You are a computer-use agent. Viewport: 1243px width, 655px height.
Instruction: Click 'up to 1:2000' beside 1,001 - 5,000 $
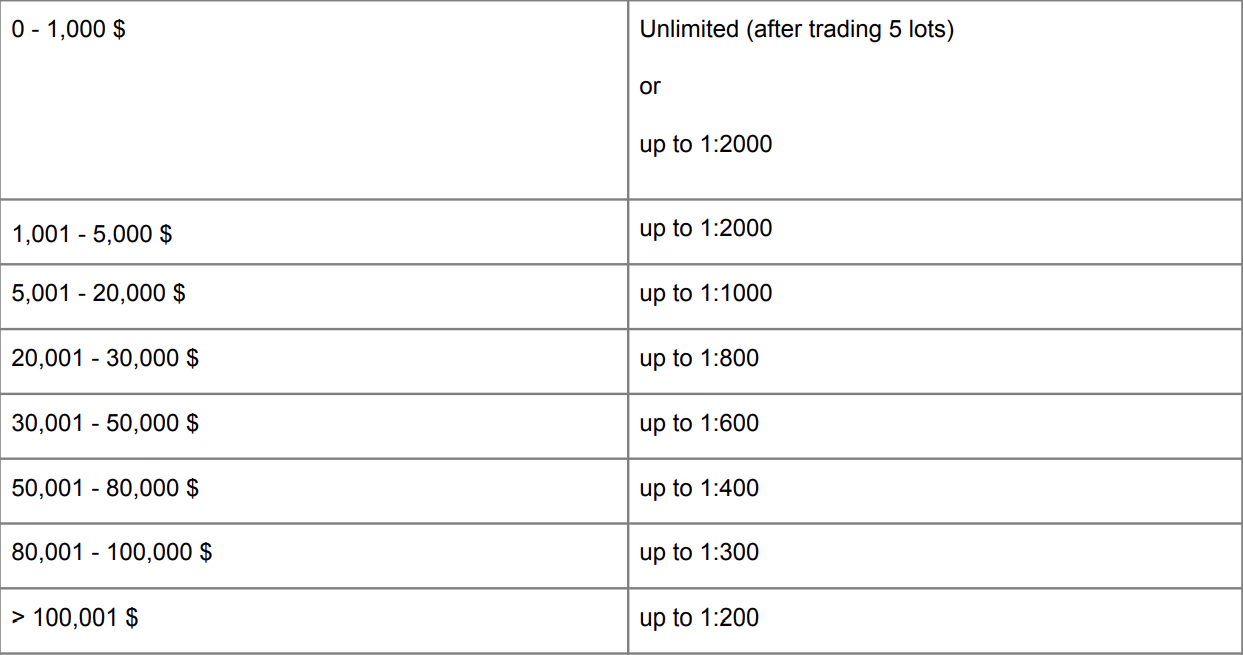pos(705,228)
